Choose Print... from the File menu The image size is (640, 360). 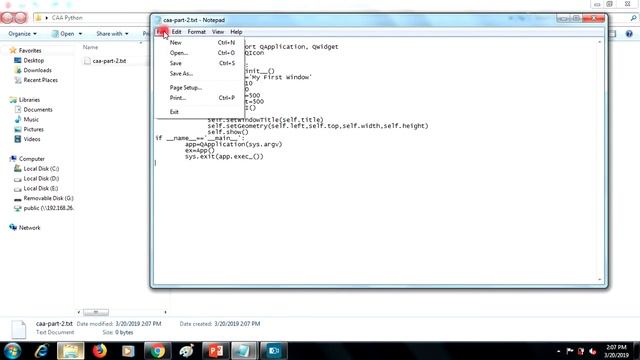(200, 98)
